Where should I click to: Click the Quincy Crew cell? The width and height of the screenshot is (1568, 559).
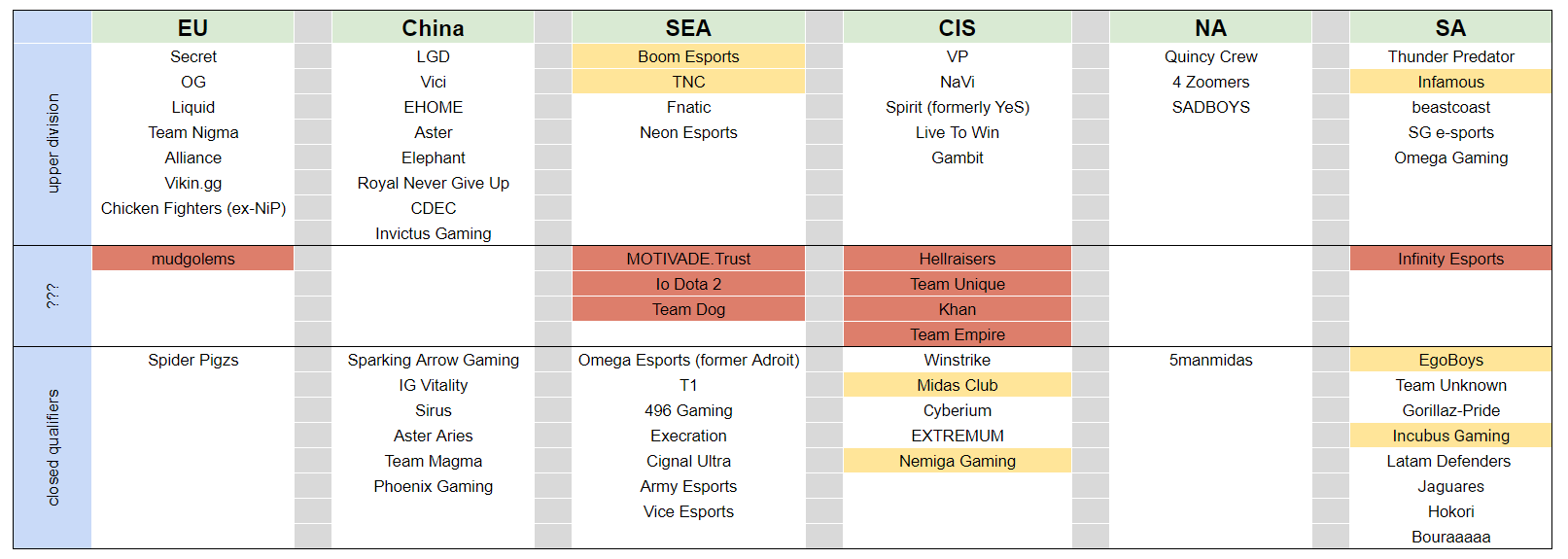(x=1210, y=56)
